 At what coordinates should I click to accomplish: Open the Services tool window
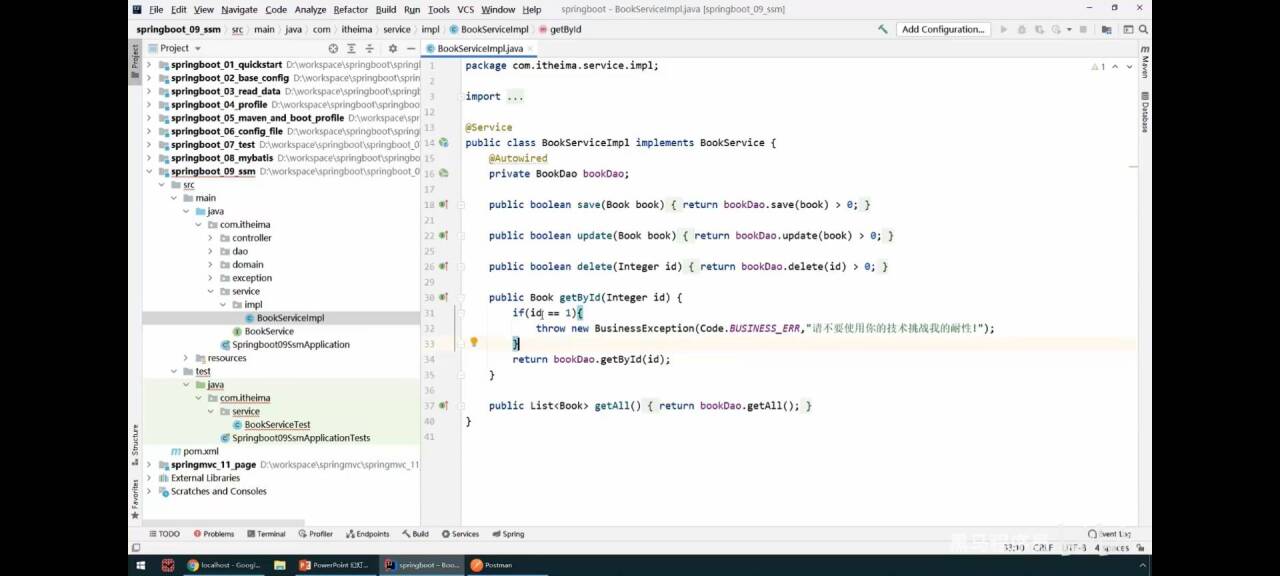coord(461,534)
